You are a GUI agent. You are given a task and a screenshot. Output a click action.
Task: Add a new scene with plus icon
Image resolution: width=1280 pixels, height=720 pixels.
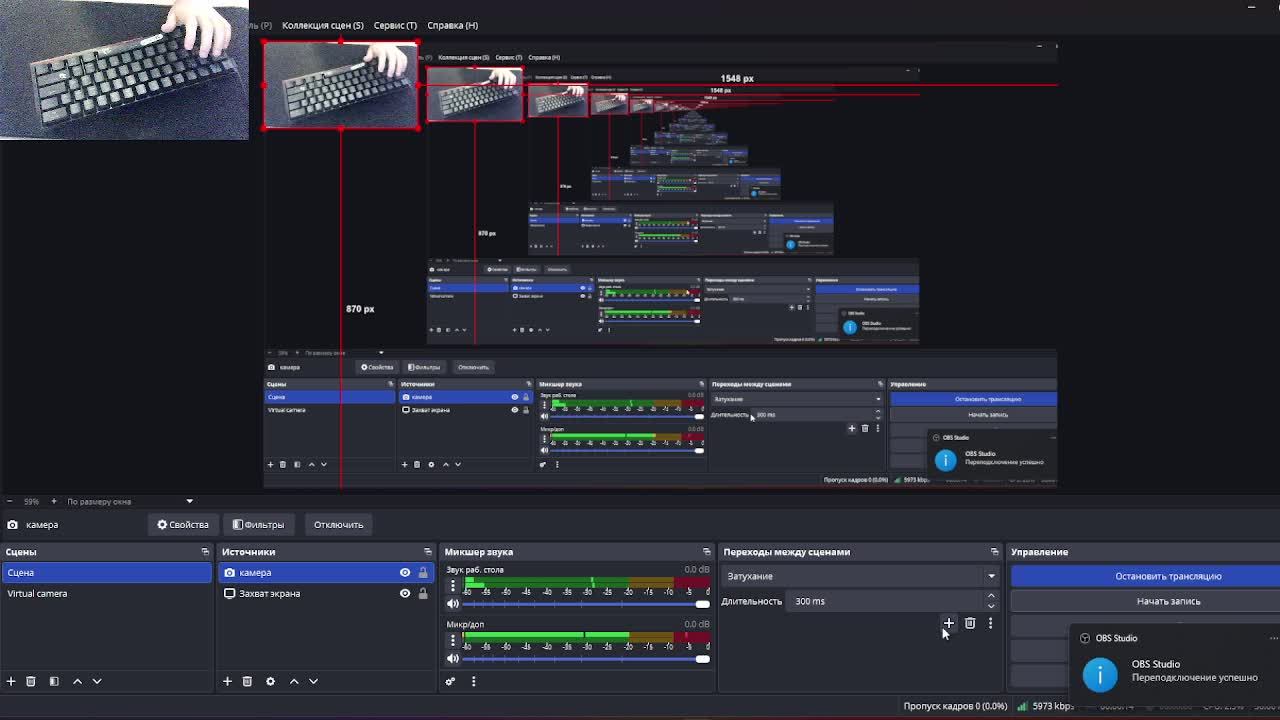coord(11,681)
